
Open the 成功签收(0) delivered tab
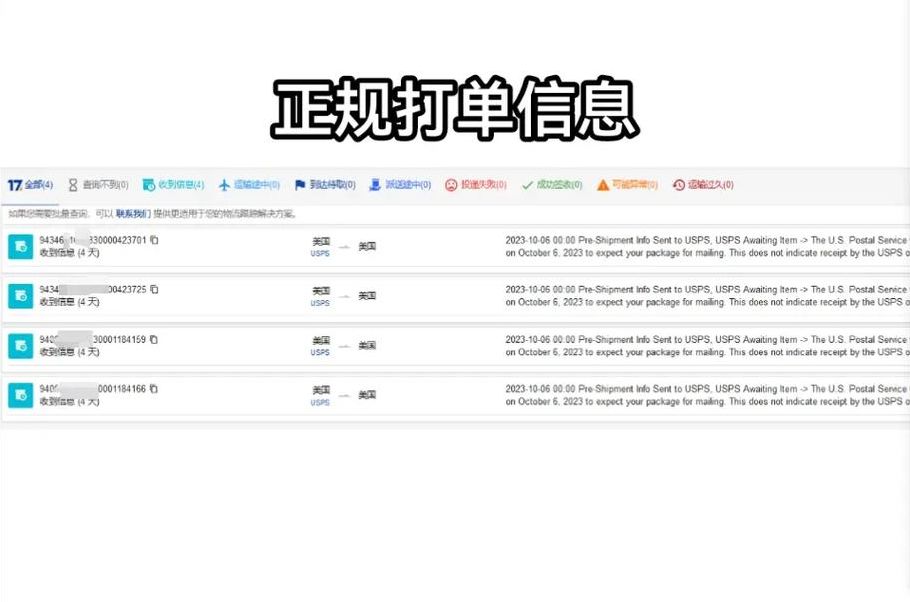pos(551,185)
